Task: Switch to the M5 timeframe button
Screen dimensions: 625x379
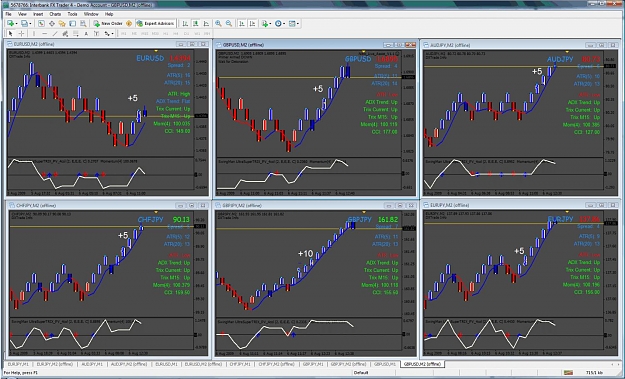Action: pyautogui.click(x=134, y=34)
